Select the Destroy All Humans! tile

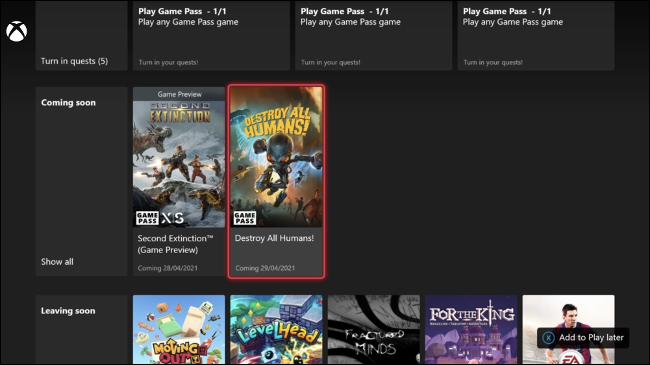pos(276,182)
